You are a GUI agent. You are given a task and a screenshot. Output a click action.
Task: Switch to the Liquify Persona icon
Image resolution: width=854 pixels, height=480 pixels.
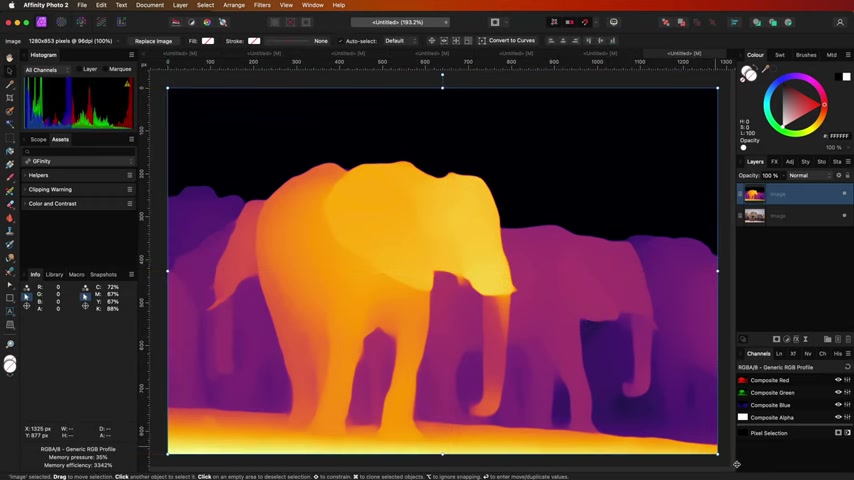61,22
